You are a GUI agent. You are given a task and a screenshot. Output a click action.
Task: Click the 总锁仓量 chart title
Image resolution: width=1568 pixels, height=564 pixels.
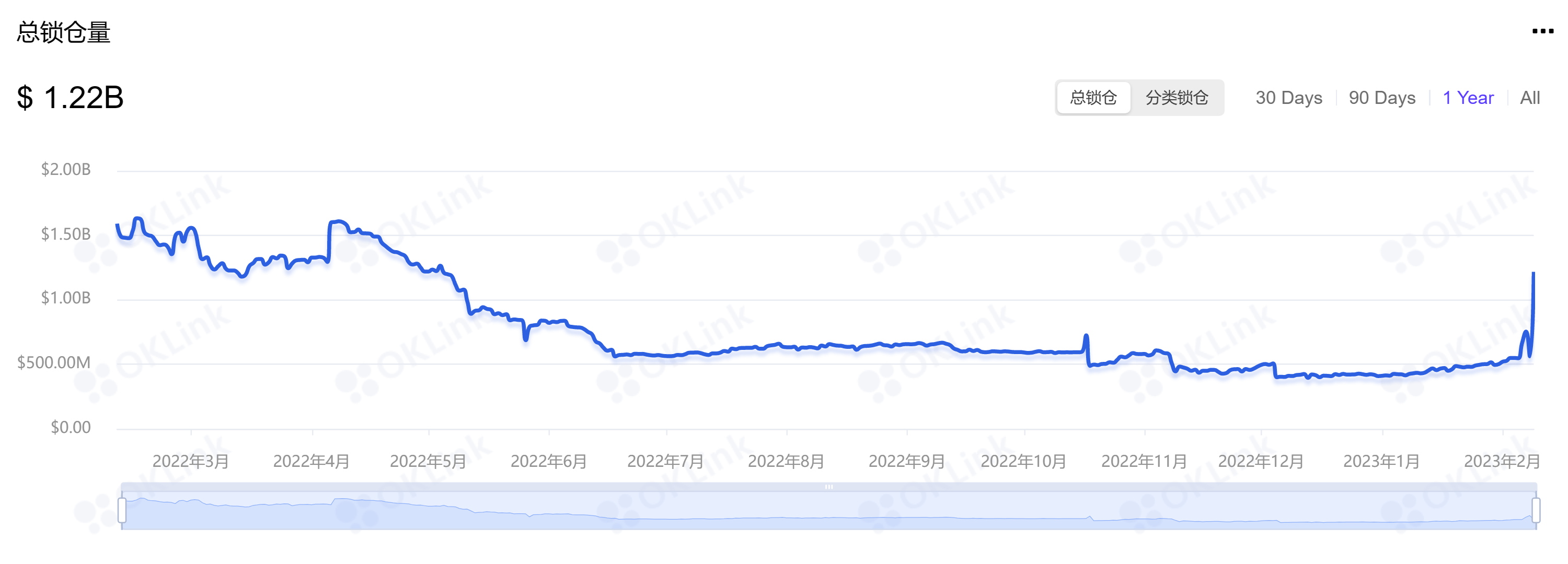63,32
